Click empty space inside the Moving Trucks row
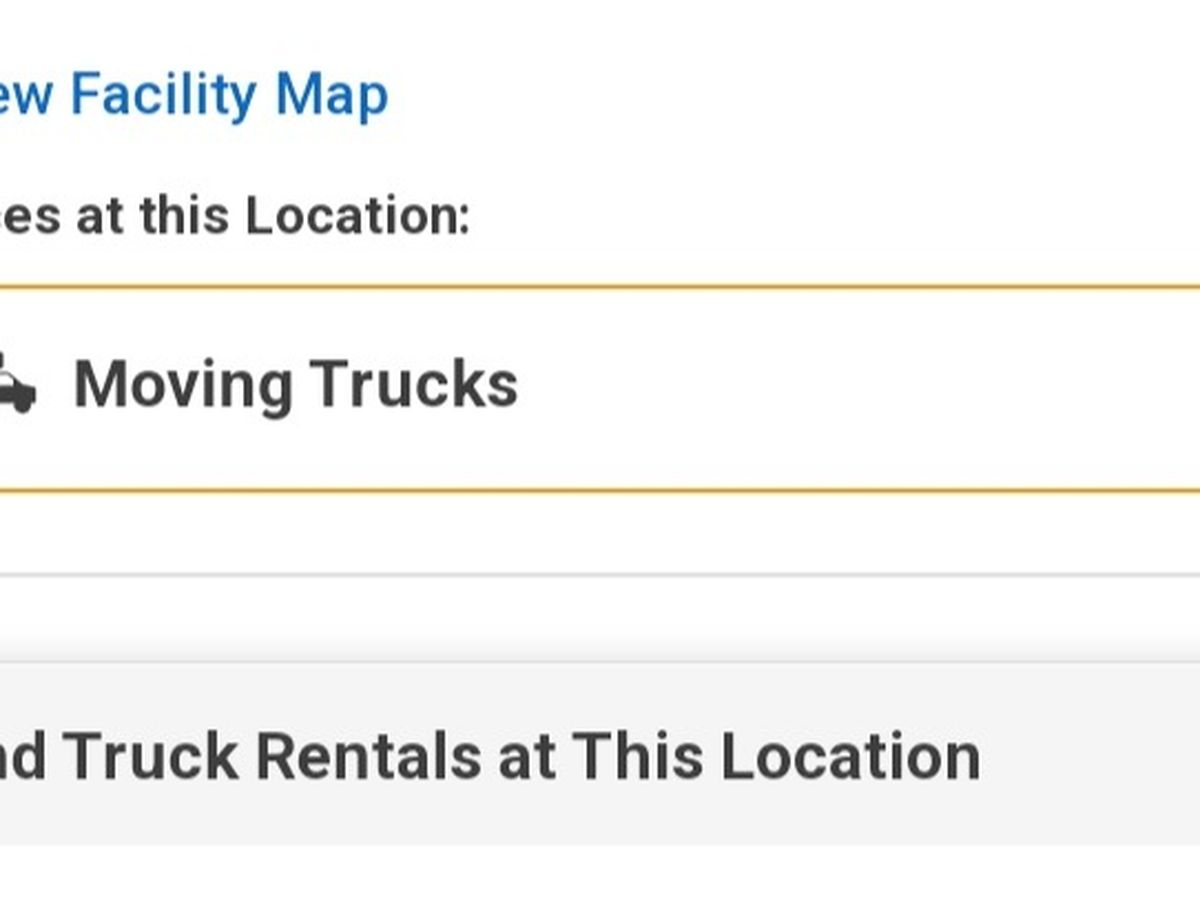1200x900 pixels. (x=850, y=388)
